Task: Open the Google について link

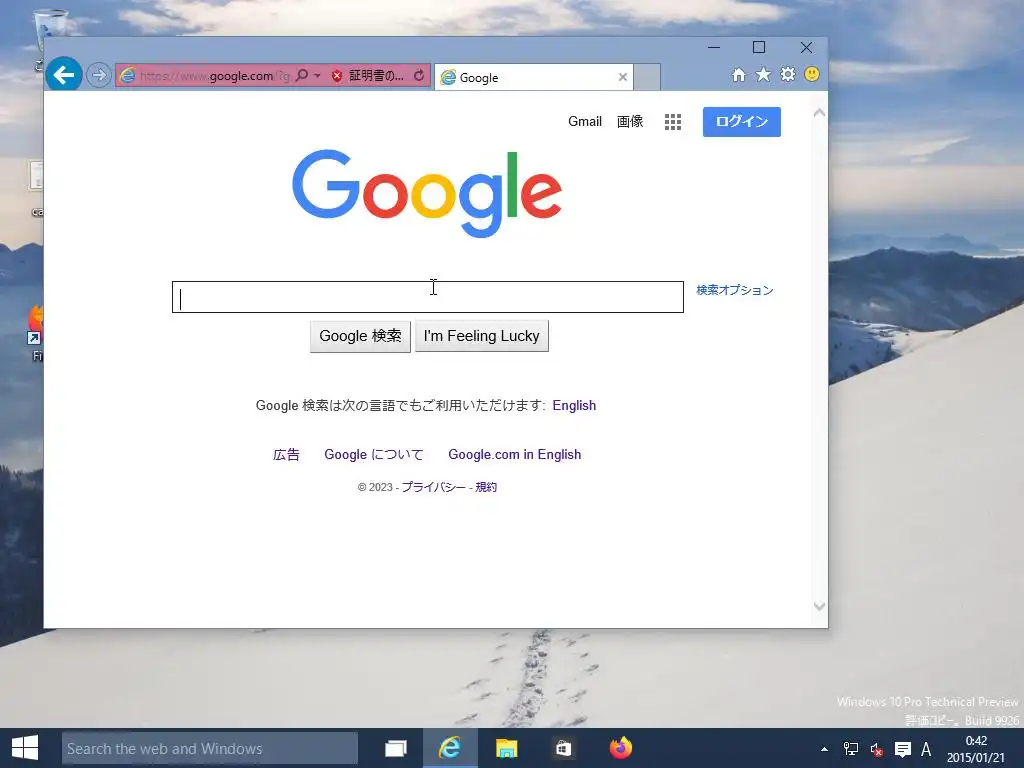Action: coord(374,455)
